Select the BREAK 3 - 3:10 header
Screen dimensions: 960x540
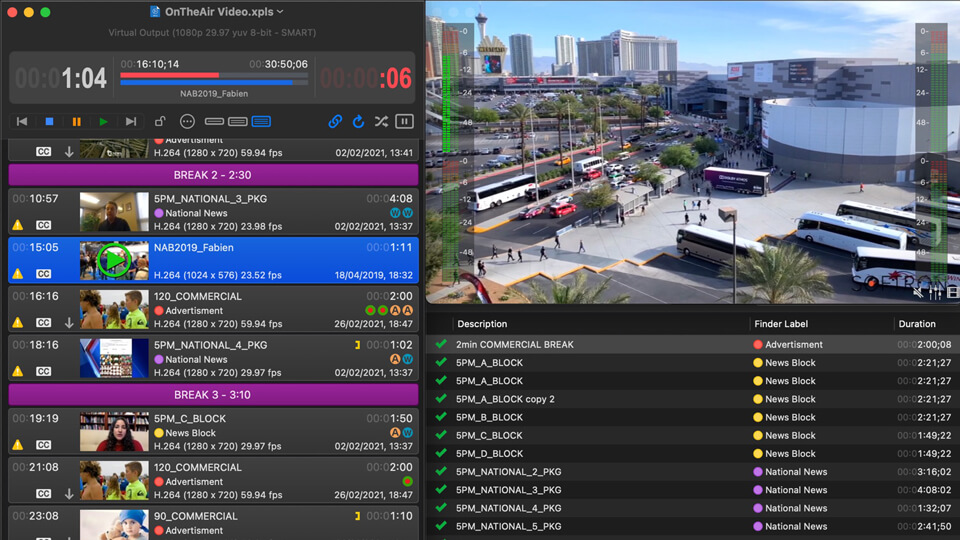[x=213, y=395]
